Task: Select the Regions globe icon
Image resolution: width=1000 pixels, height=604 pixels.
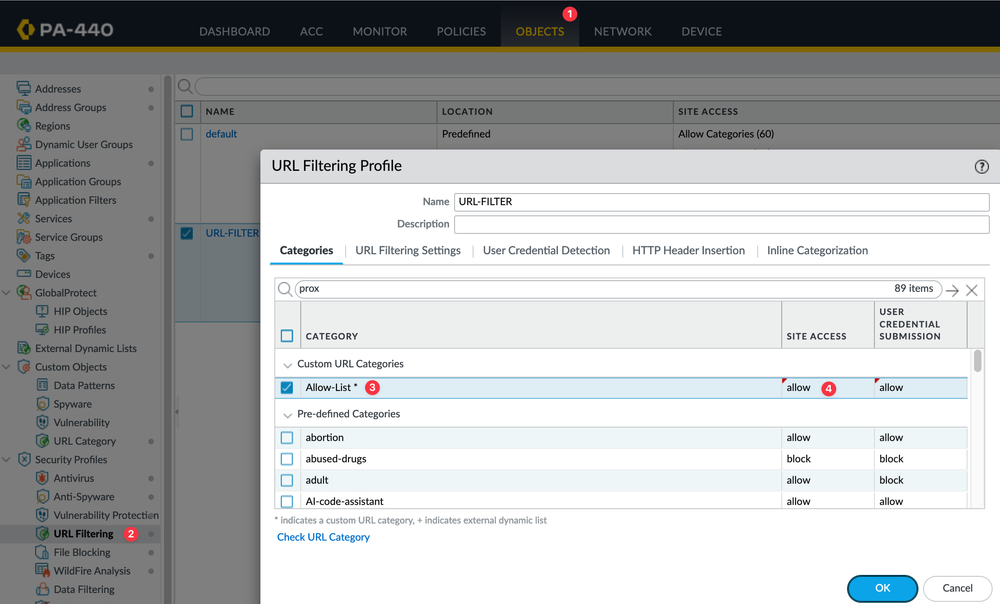Action: coord(24,126)
